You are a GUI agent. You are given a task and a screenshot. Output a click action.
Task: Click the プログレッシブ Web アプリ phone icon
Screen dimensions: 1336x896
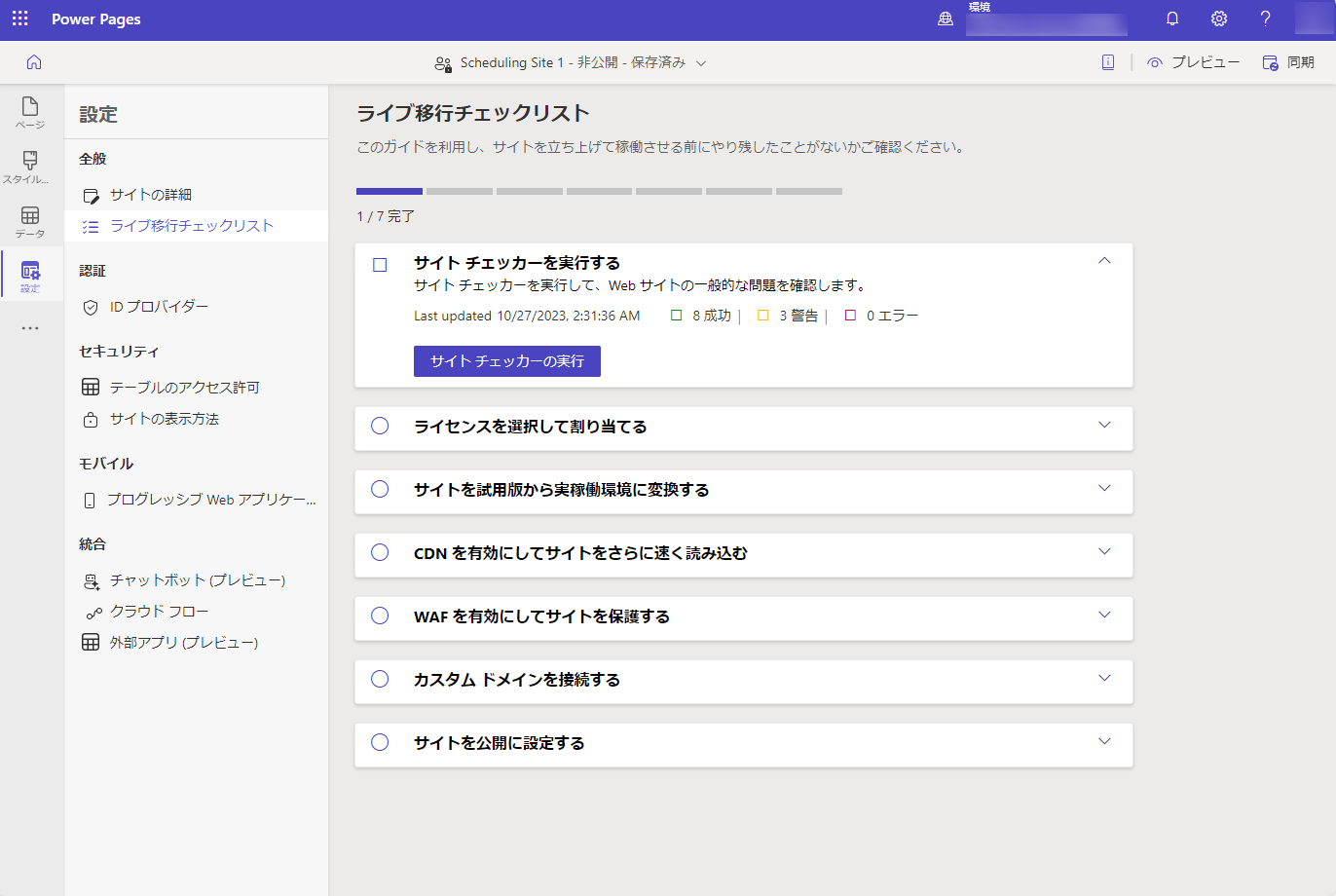pyautogui.click(x=90, y=500)
